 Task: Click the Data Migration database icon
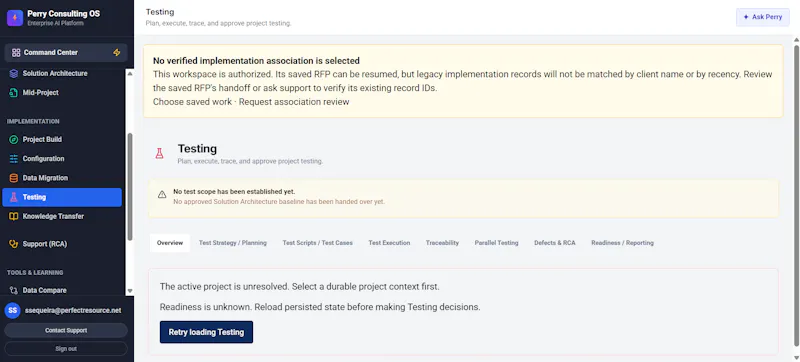pyautogui.click(x=14, y=178)
